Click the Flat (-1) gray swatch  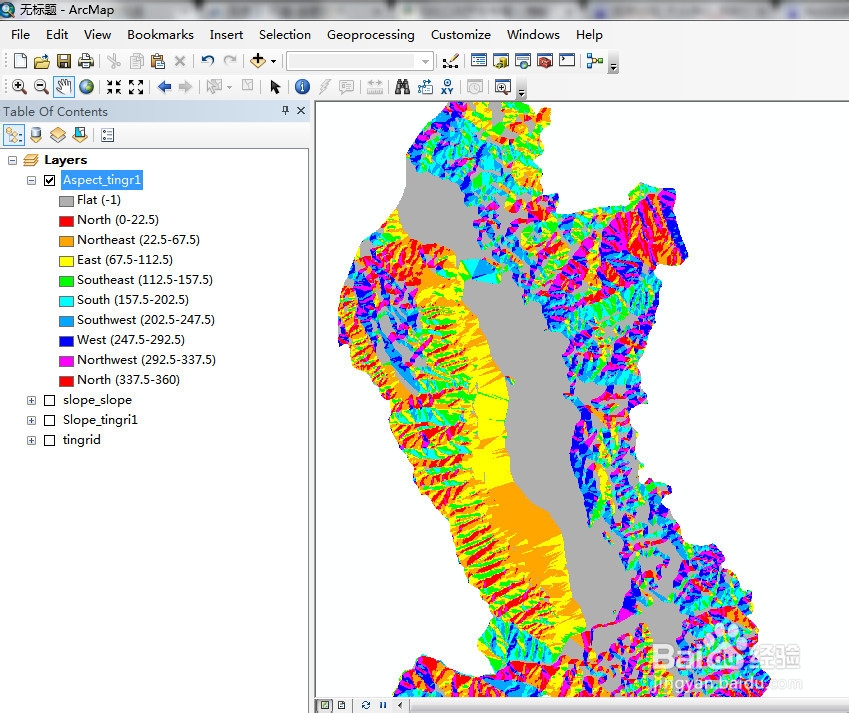[66, 201]
